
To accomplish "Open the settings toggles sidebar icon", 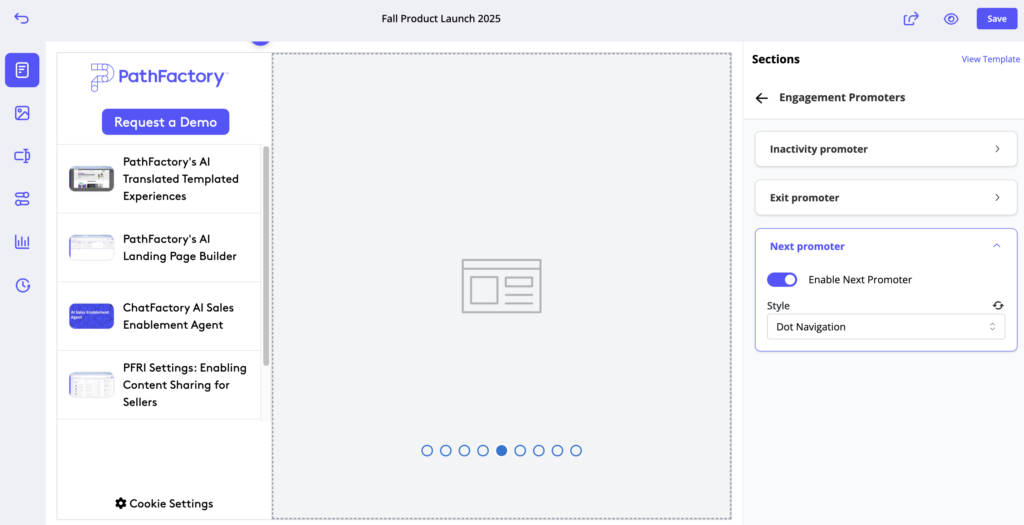I will point(22,199).
